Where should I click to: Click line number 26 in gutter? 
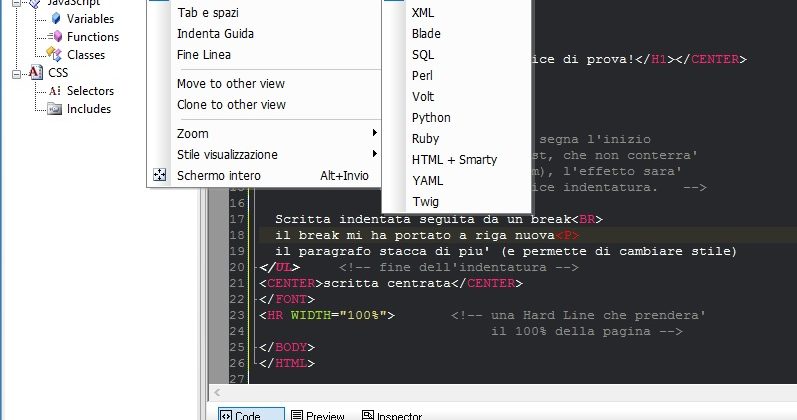click(237, 363)
